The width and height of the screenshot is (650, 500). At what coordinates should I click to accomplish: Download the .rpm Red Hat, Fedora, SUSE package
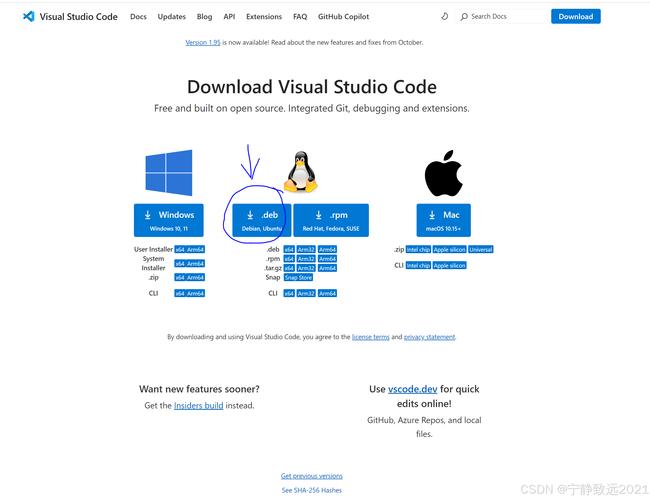331,220
